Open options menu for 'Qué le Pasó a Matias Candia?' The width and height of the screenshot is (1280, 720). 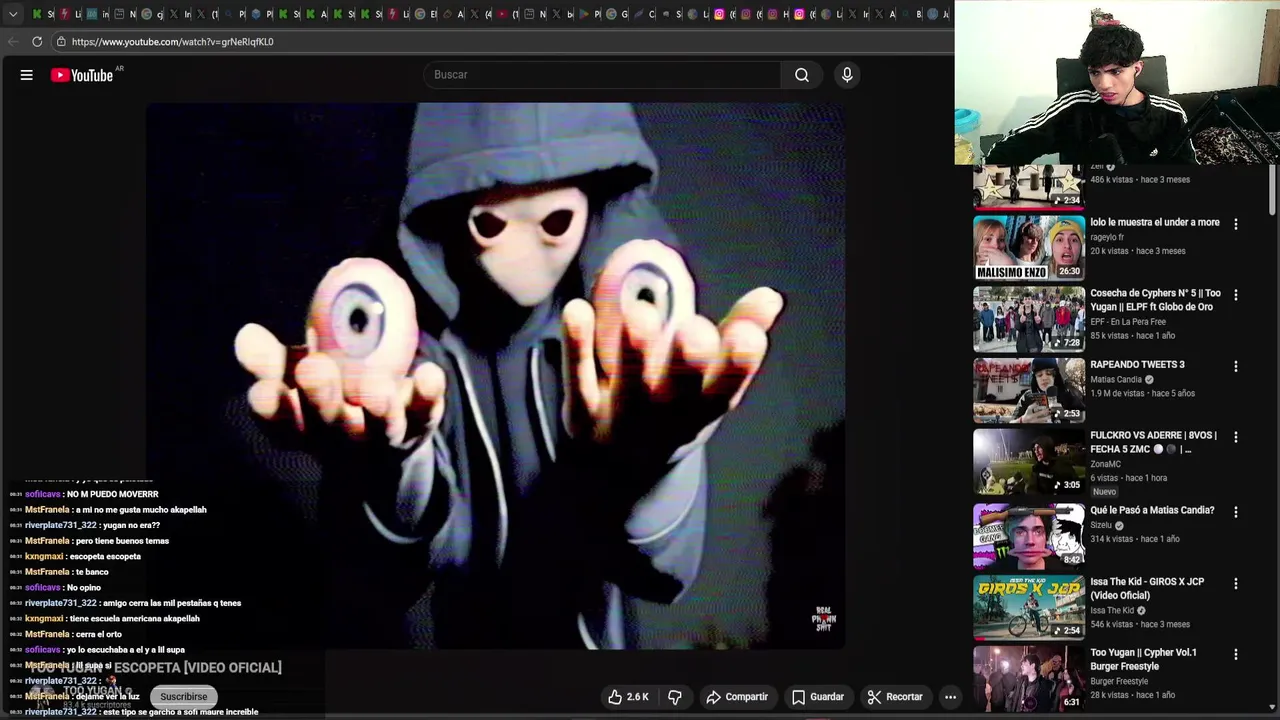pyautogui.click(x=1236, y=512)
